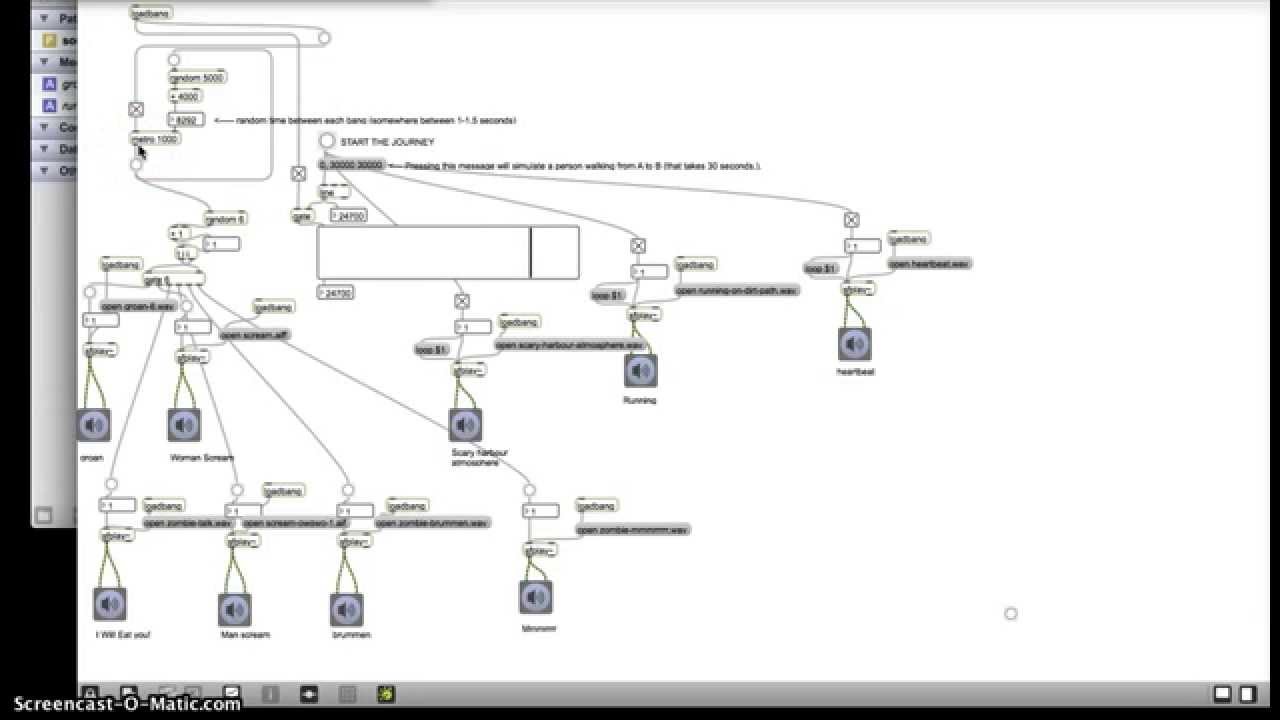Screen dimensions: 1280x720
Task: Click the 'gate 6' object
Action: pyautogui.click(x=174, y=279)
